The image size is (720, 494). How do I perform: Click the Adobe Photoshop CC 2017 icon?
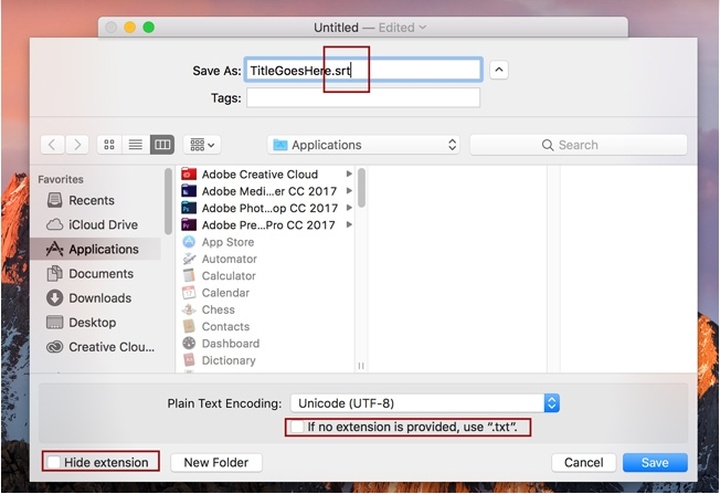click(x=189, y=208)
